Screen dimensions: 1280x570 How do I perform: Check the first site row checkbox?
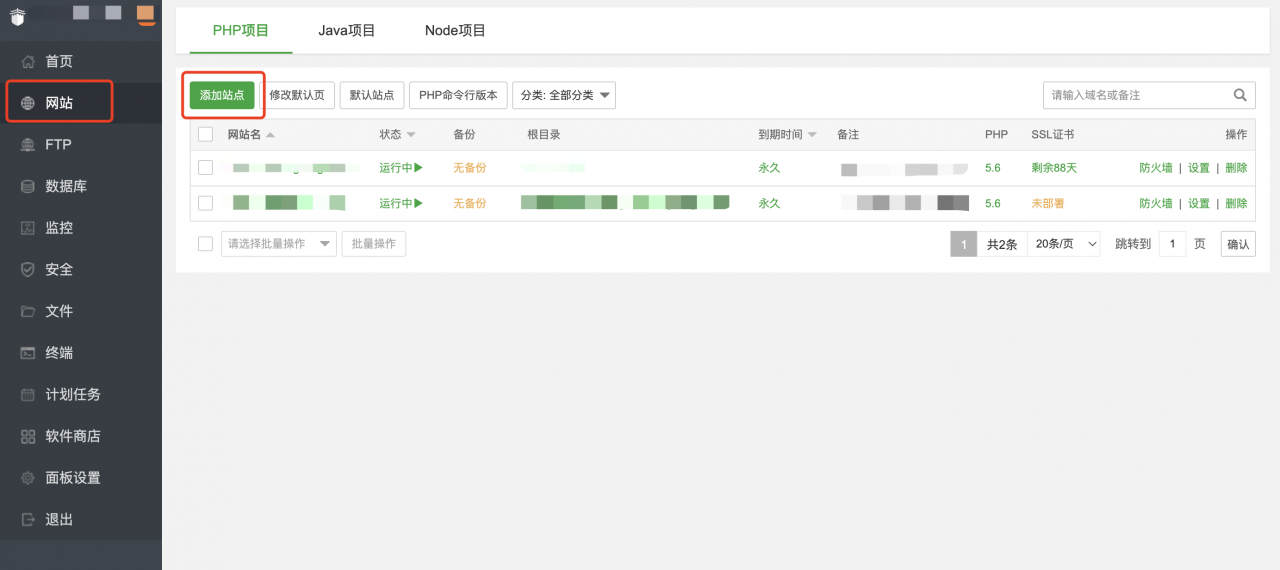[x=205, y=168]
